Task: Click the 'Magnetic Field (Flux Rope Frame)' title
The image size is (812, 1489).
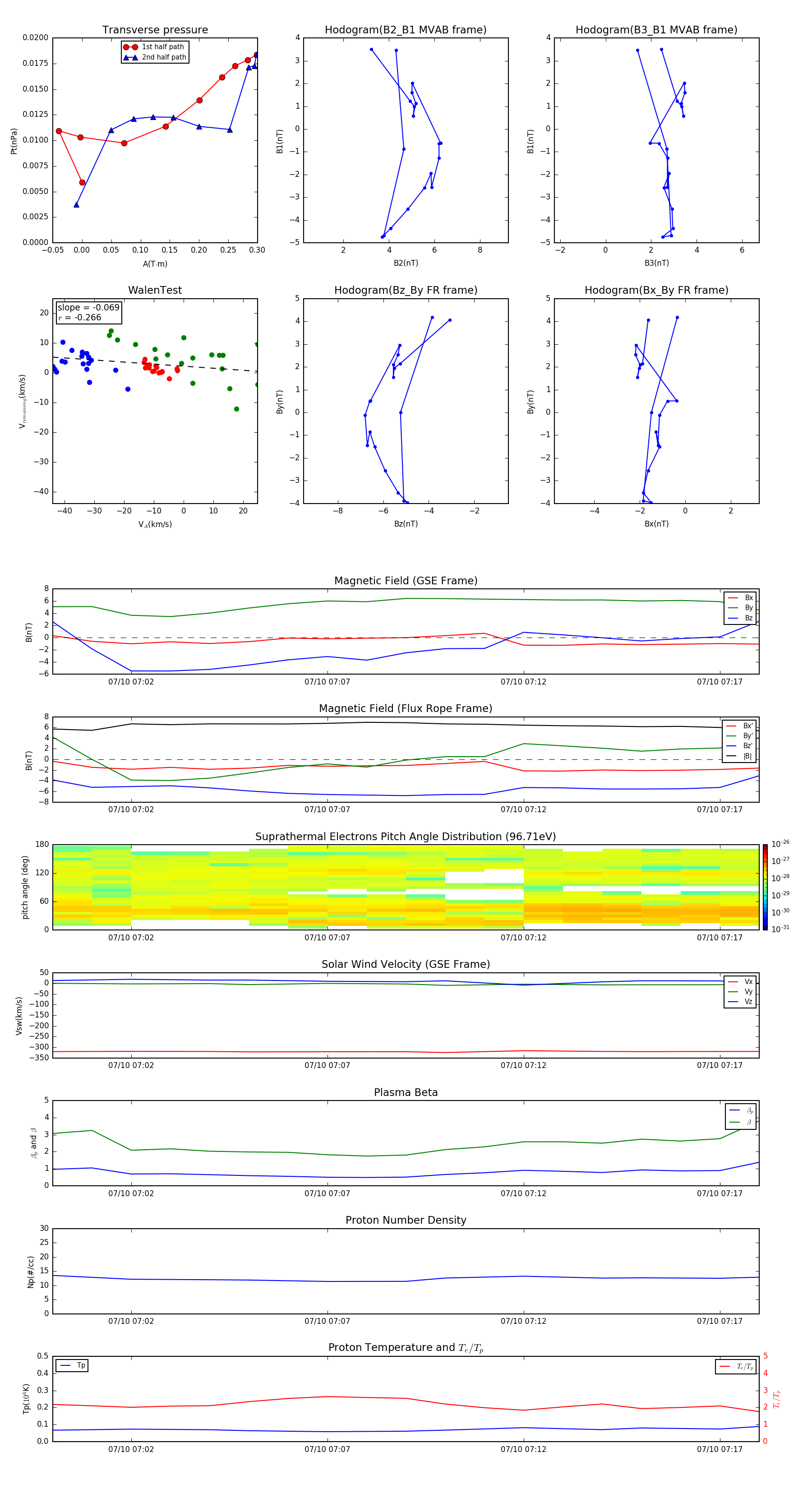Action: 406,709
